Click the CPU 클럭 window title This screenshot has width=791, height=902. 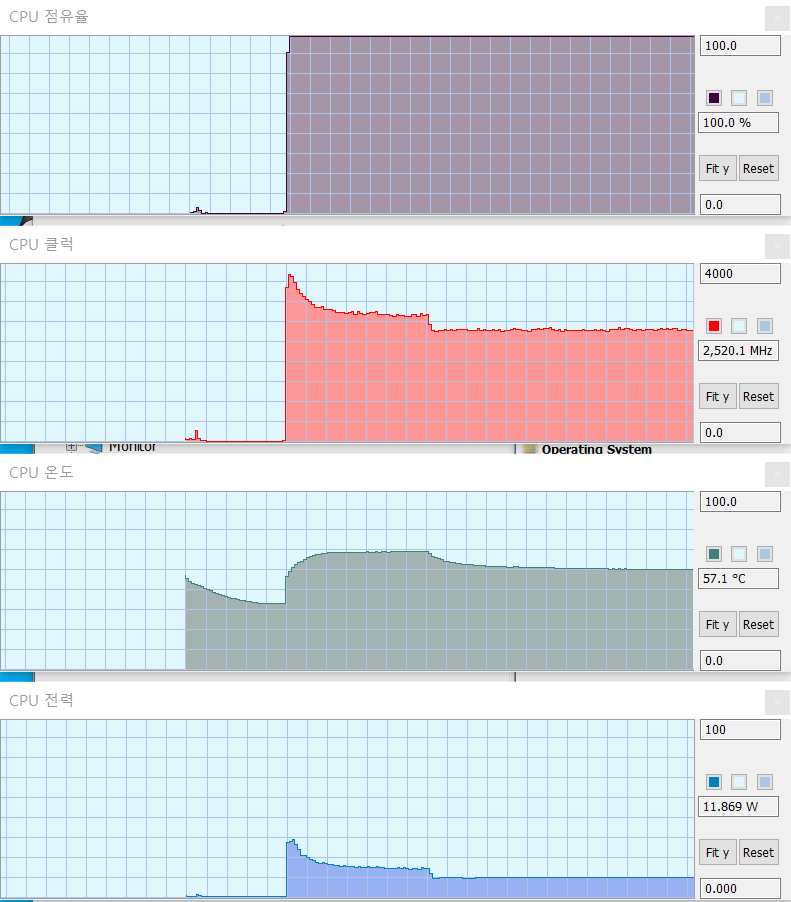(x=41, y=244)
